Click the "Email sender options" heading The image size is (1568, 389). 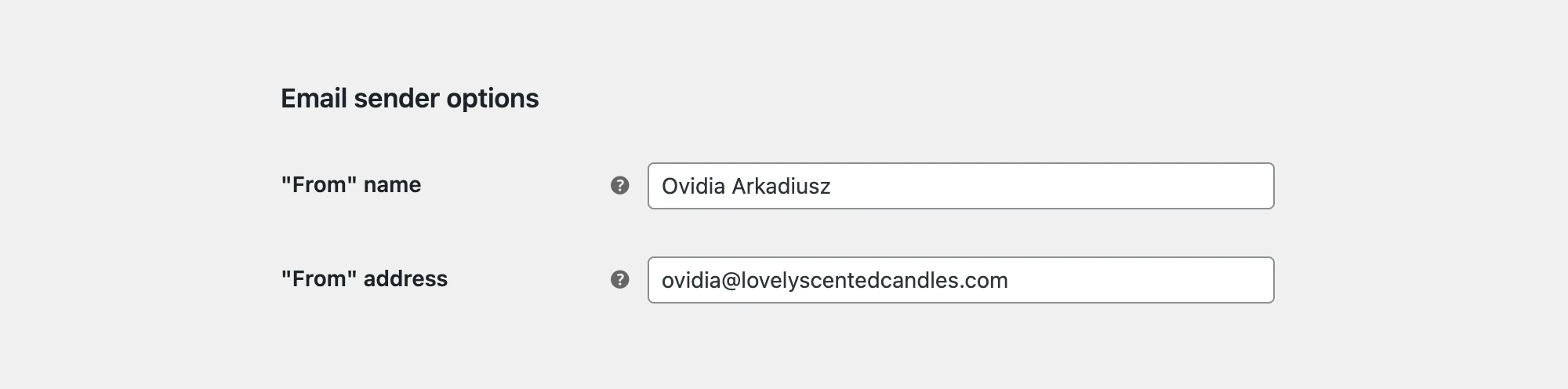pos(409,99)
